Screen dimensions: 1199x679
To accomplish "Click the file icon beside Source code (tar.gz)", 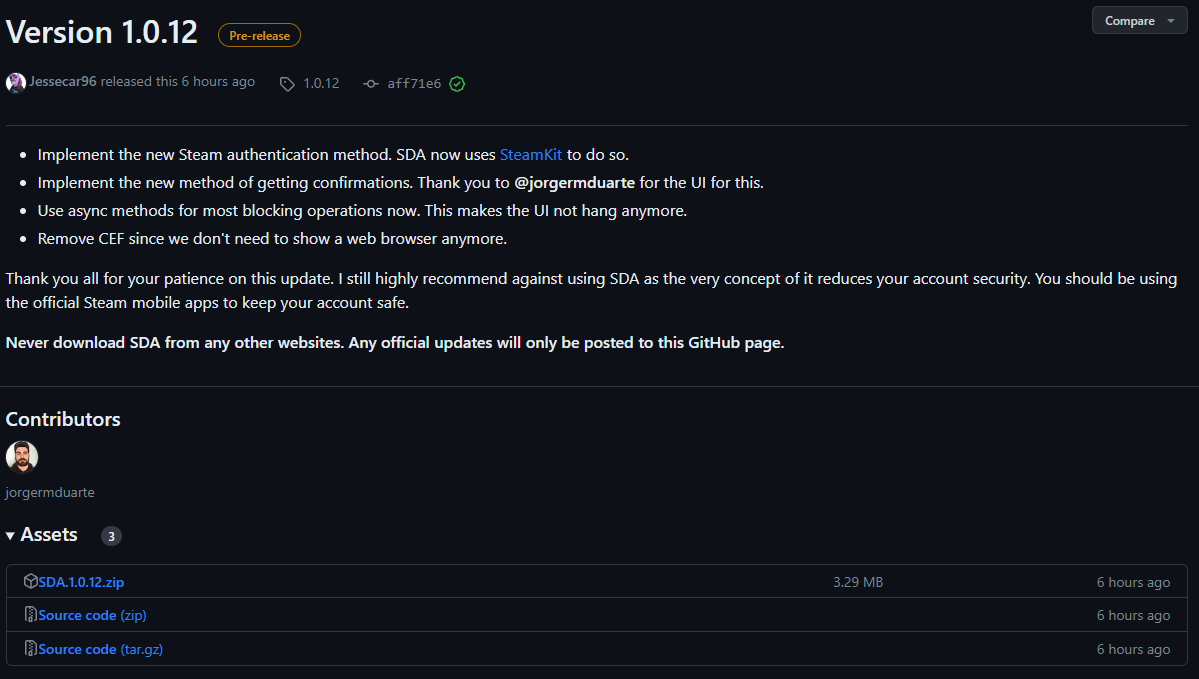I will tap(31, 648).
